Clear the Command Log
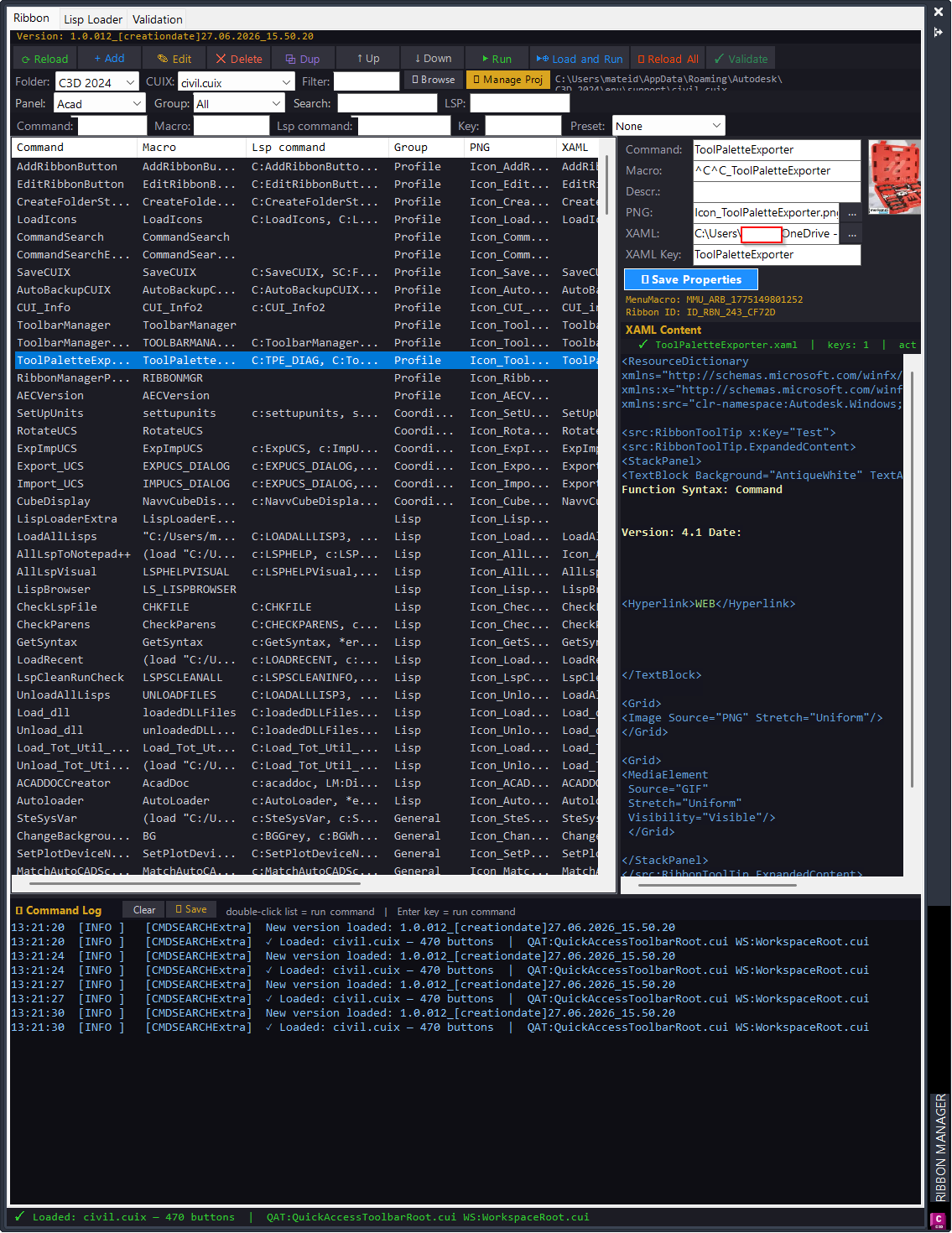The image size is (952, 1233). point(144,910)
